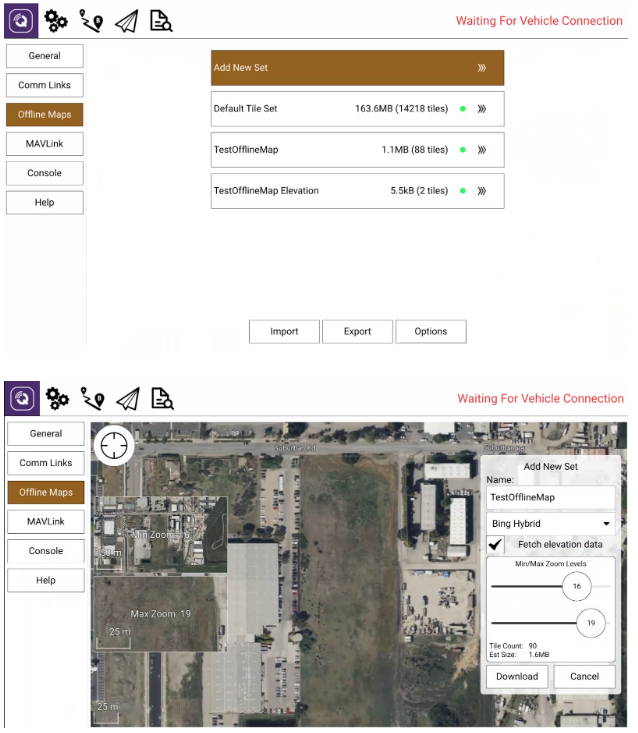Open Plan waypoint icon in upper toolbar
Image resolution: width=638 pixels, height=733 pixels.
[x=91, y=20]
